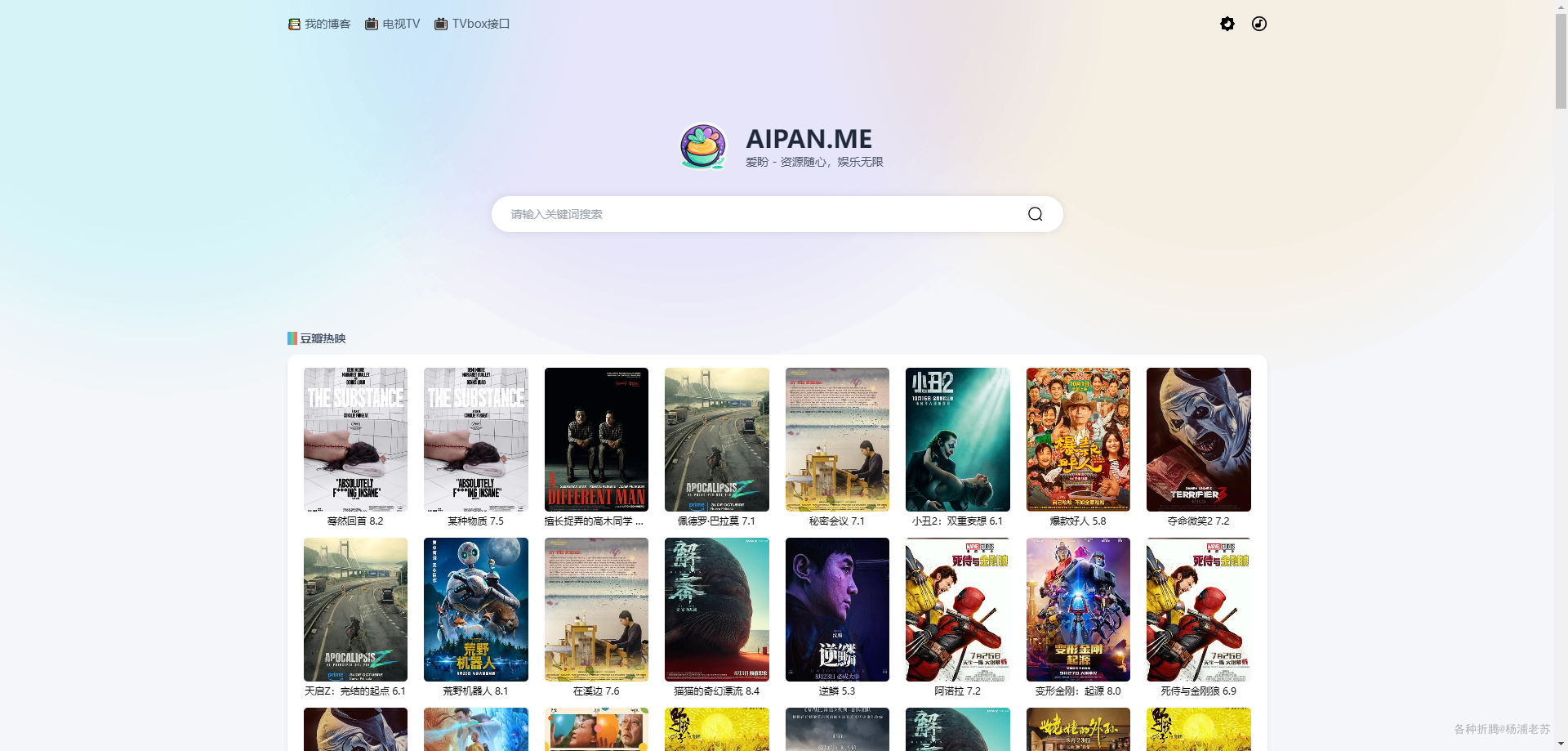Click the scrollbar down arrow
This screenshot has height=751, width=1568.
pos(1561,744)
